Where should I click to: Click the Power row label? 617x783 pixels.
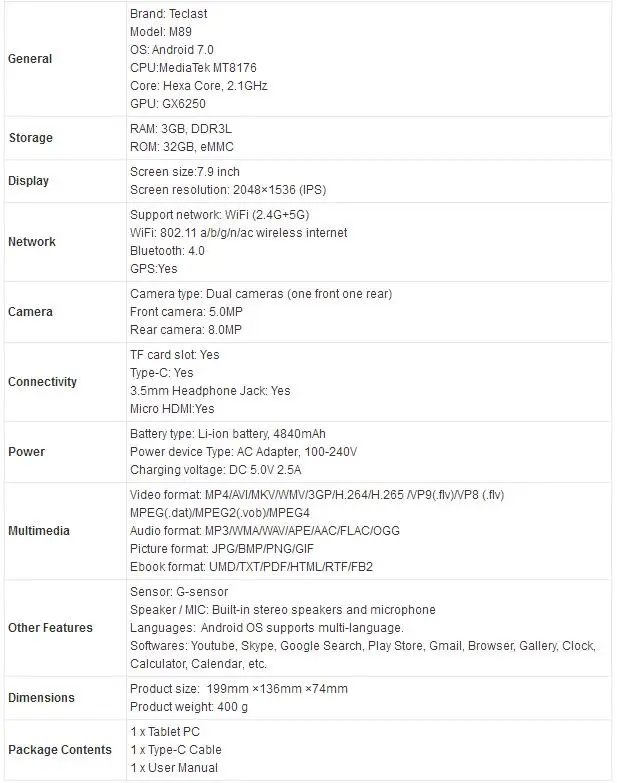click(x=26, y=452)
